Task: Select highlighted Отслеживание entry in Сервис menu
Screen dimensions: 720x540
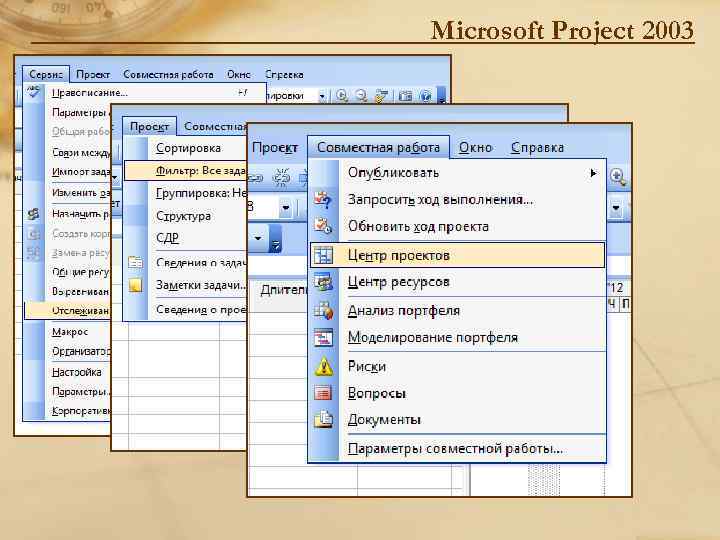Action: click(x=67, y=311)
